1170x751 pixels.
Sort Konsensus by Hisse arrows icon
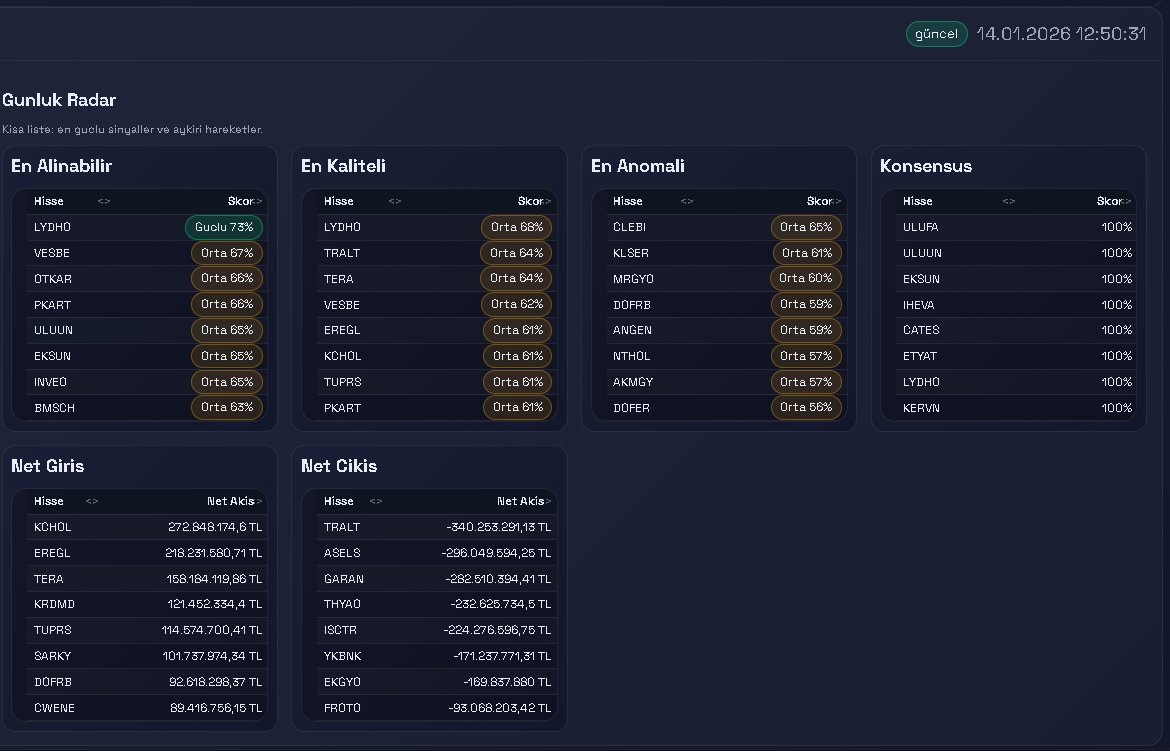[1009, 202]
